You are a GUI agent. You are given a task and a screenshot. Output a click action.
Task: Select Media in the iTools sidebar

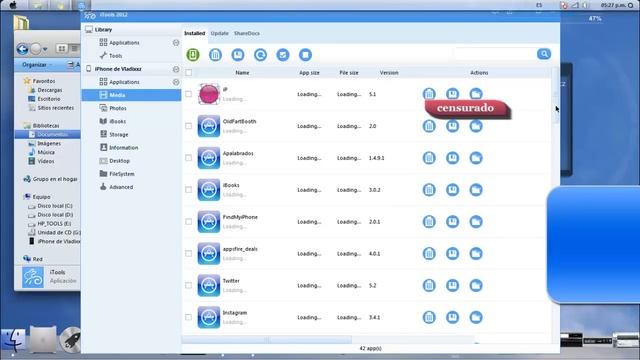click(x=131, y=95)
